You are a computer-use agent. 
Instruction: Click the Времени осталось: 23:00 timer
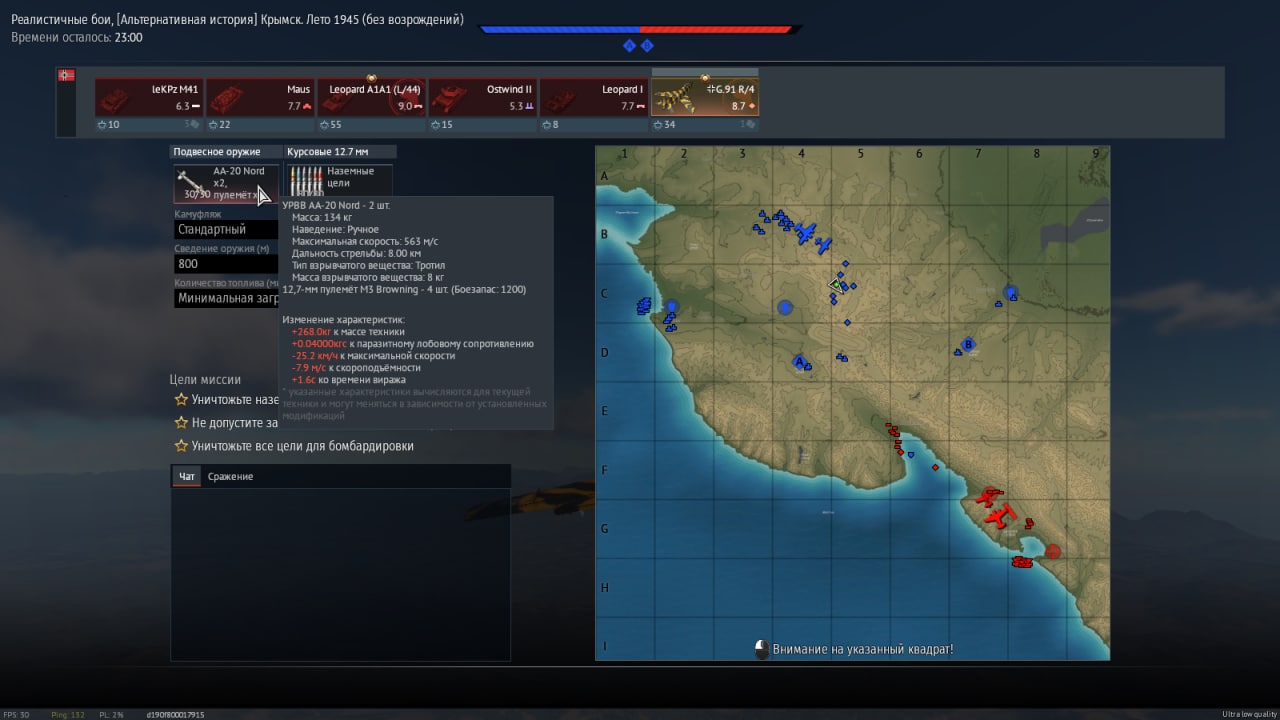[77, 37]
